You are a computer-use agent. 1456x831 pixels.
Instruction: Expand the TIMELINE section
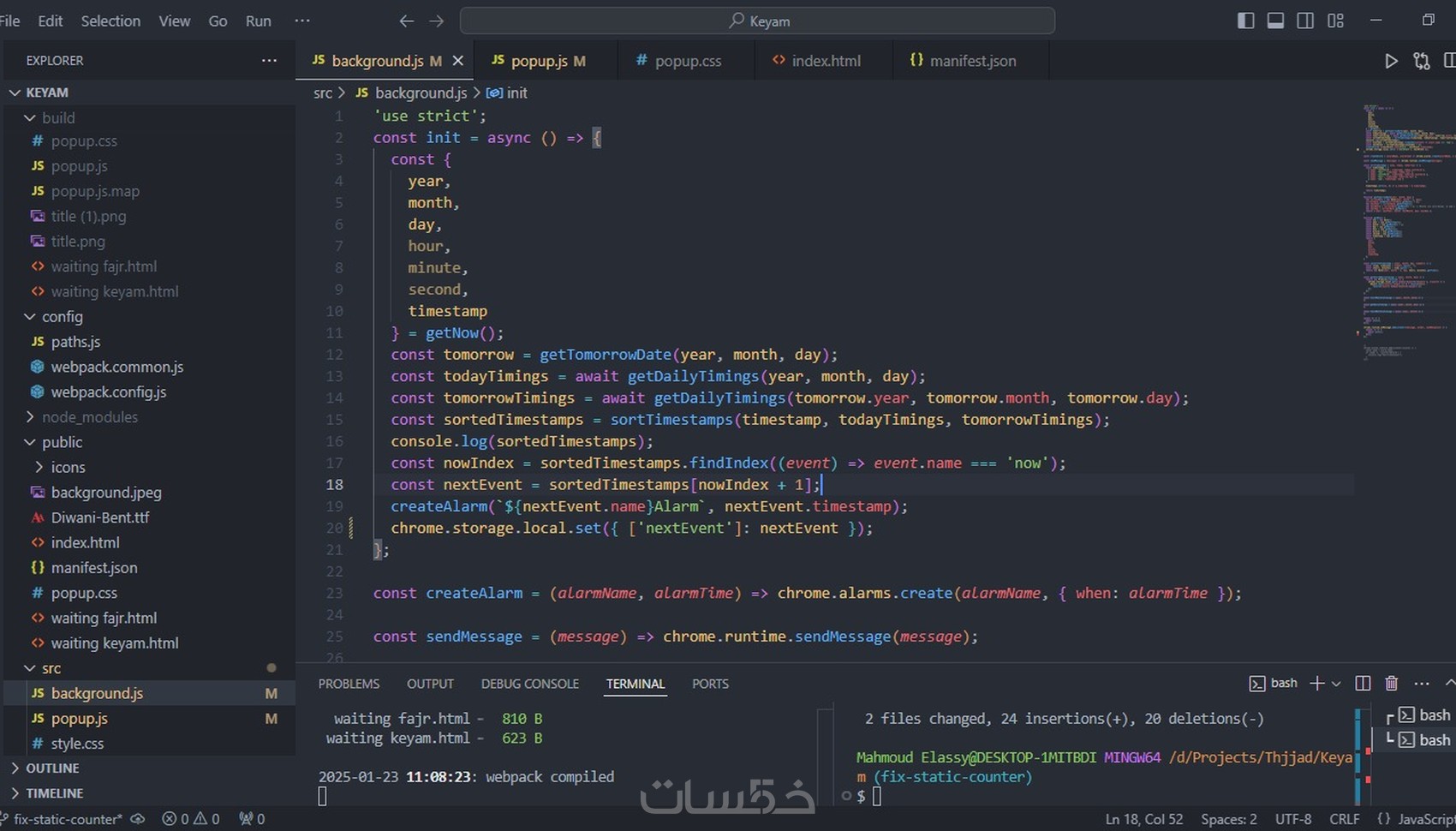pyautogui.click(x=147, y=793)
